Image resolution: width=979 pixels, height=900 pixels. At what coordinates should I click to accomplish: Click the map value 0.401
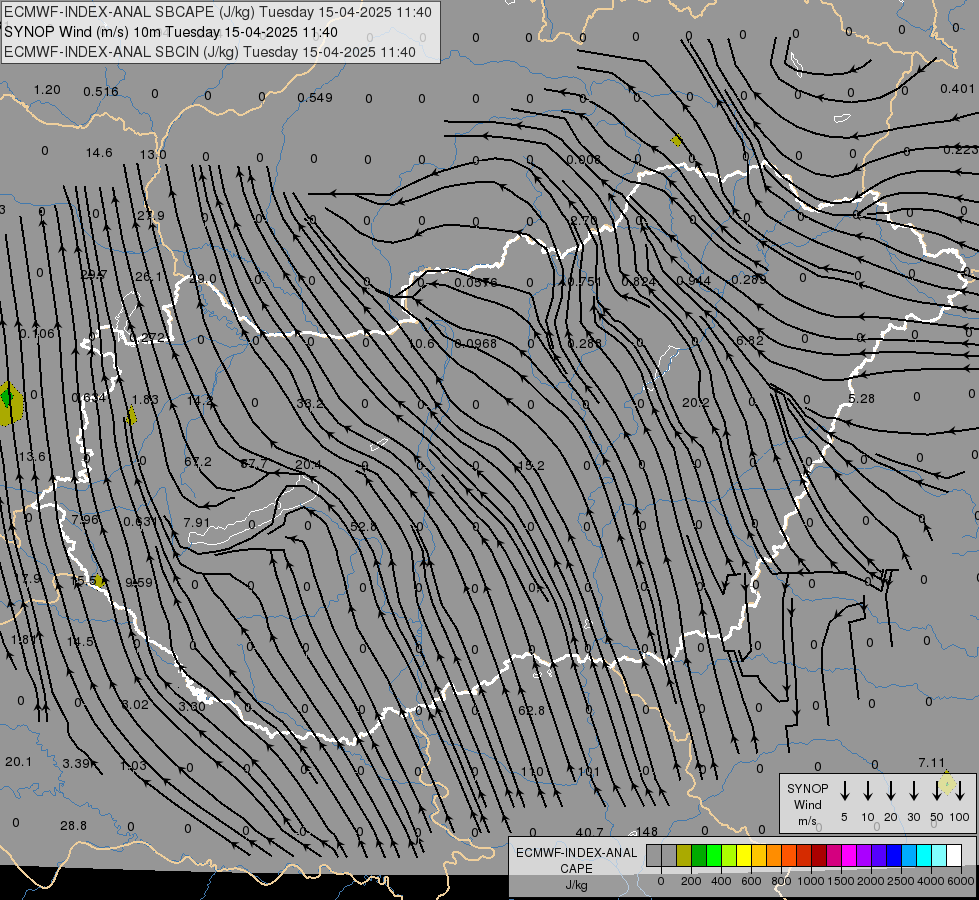point(957,89)
